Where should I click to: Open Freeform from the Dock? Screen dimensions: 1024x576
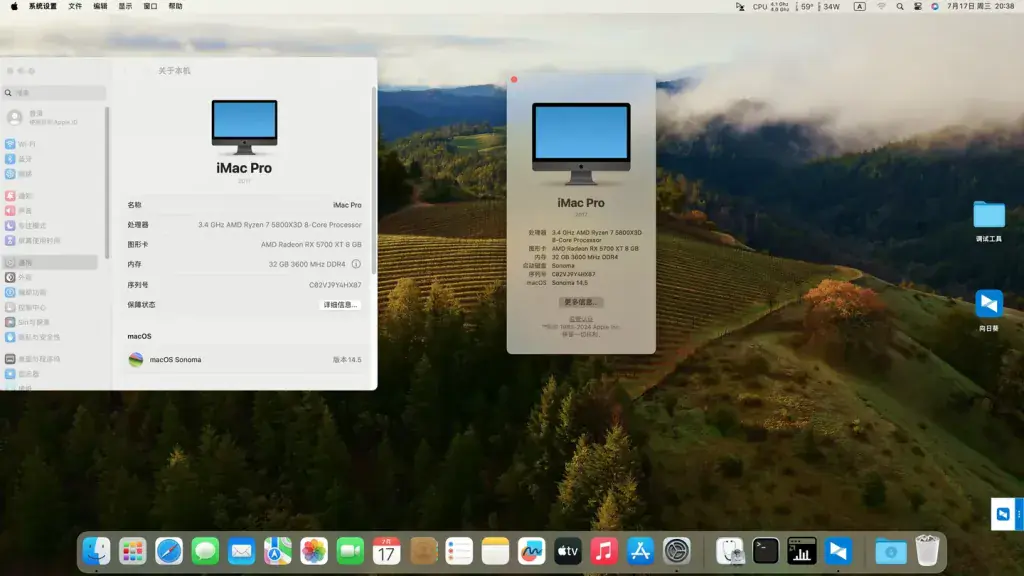532,551
